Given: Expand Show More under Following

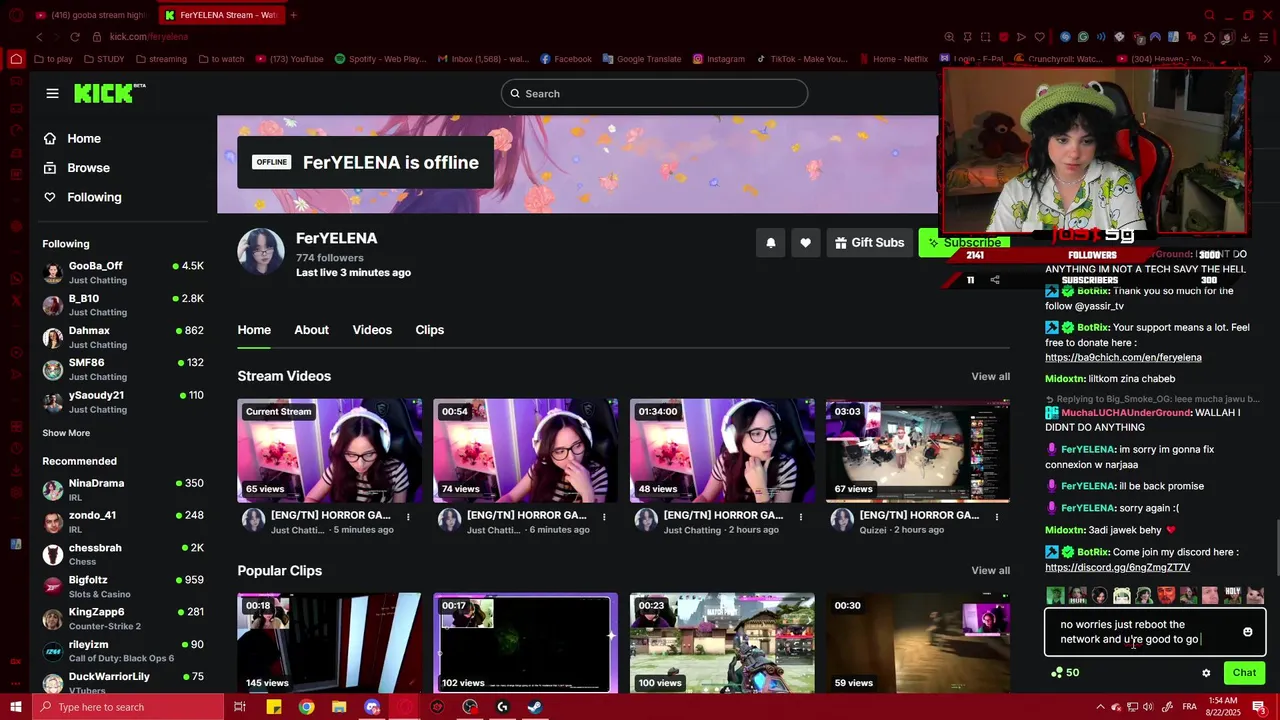Looking at the screenshot, I should tap(66, 433).
